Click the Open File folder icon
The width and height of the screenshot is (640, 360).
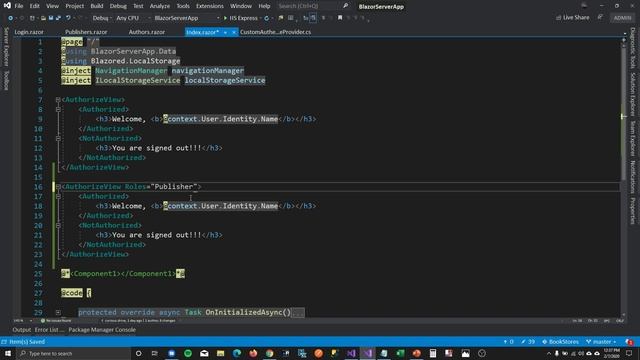coord(43,18)
